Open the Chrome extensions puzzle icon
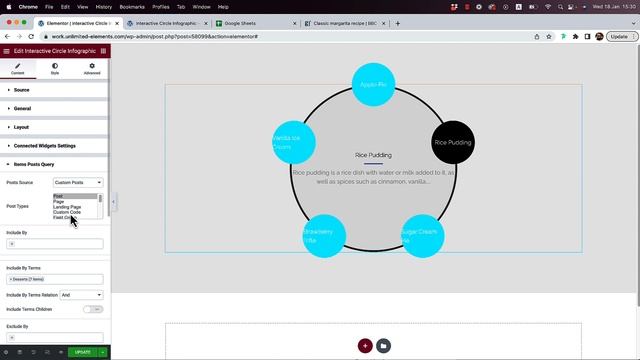 click(x=576, y=36)
